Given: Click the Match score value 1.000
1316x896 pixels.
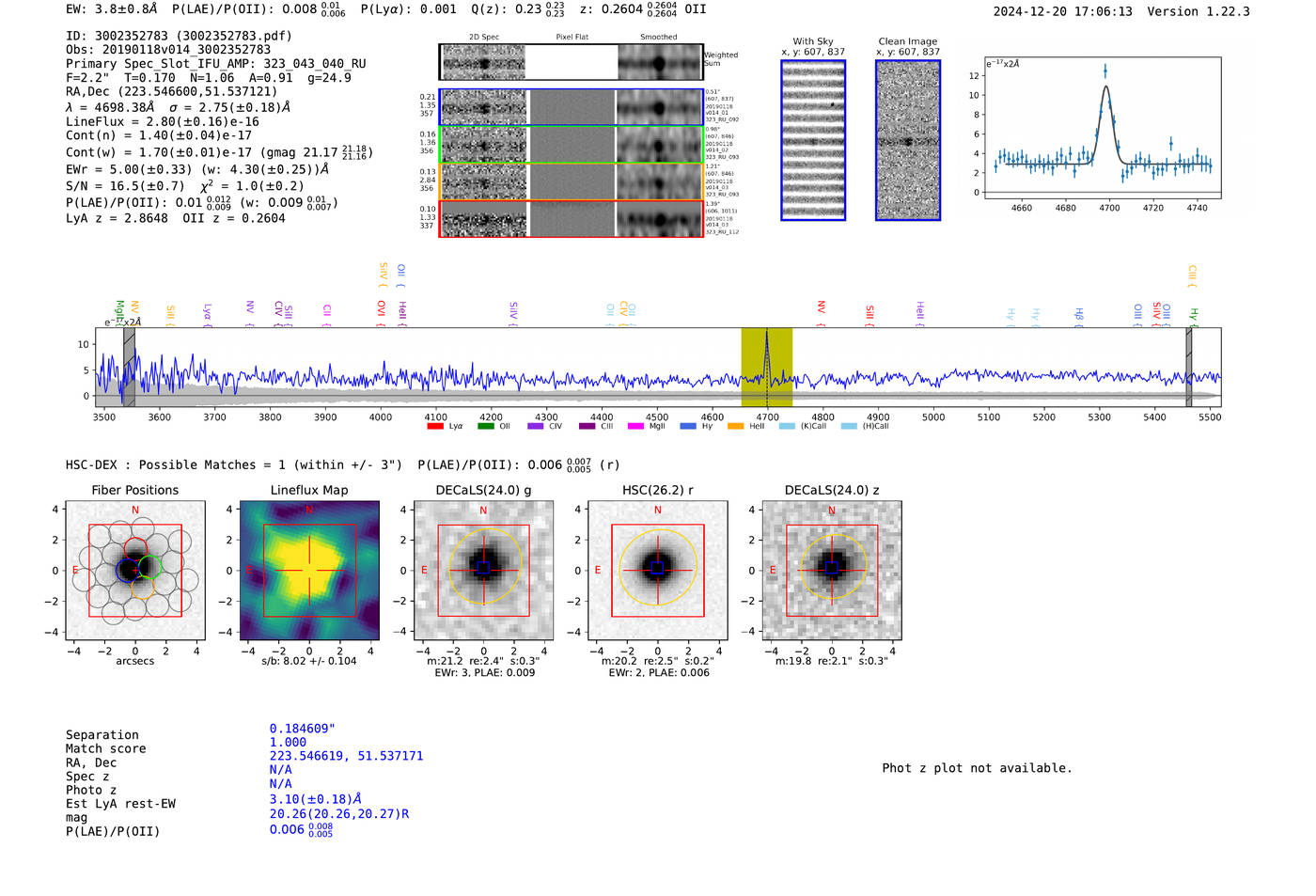Looking at the screenshot, I should (x=288, y=742).
